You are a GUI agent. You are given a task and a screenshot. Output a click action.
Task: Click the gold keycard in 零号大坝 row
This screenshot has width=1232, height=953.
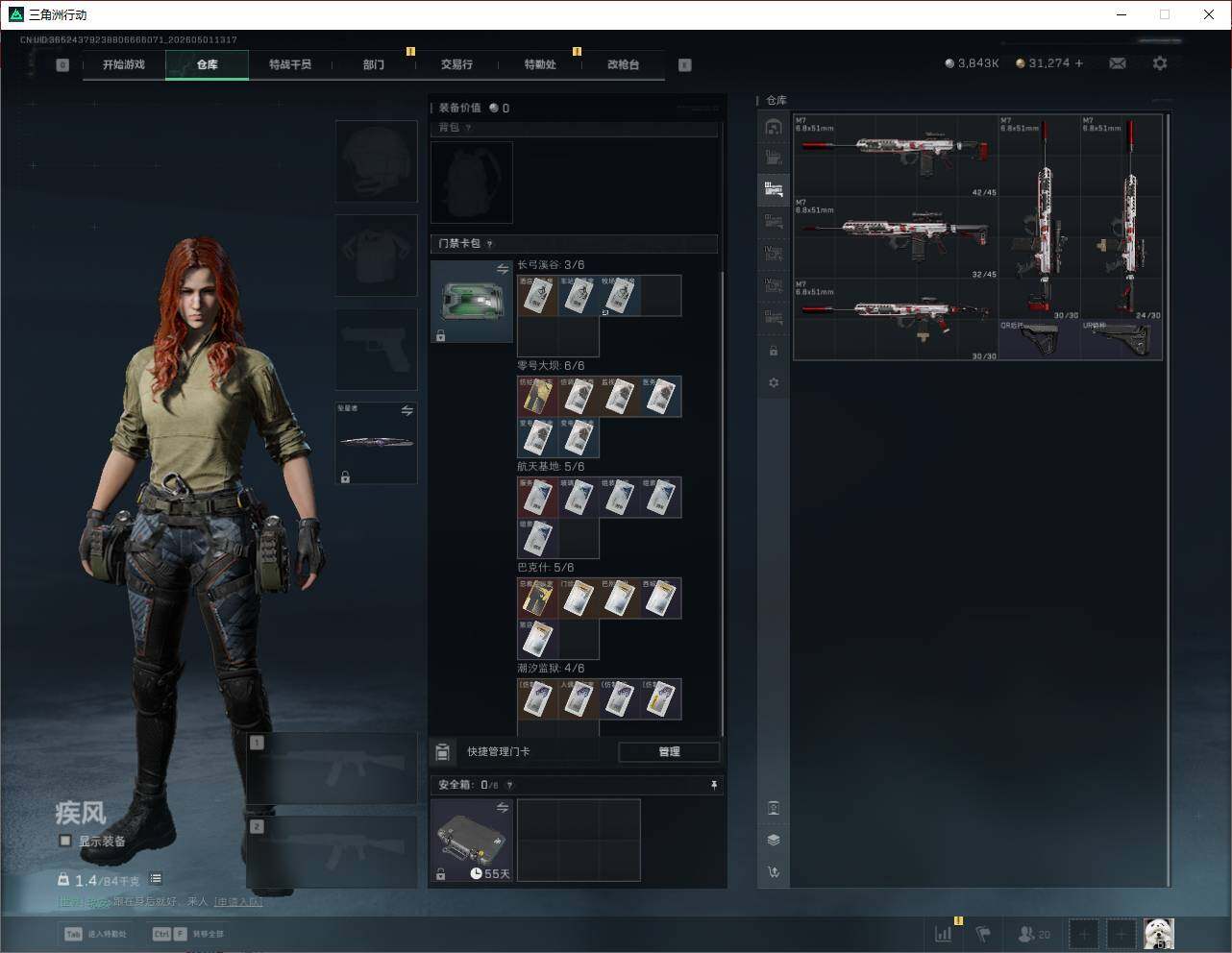click(x=538, y=397)
